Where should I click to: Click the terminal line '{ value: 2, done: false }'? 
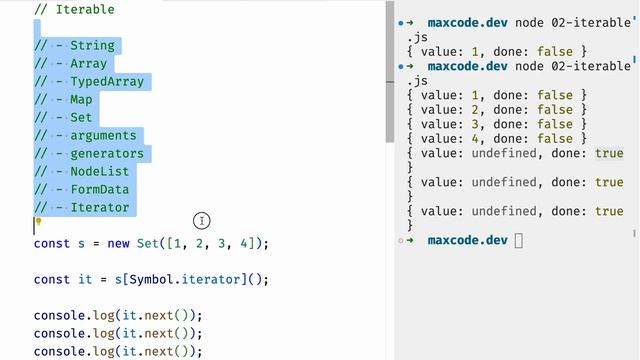click(497, 109)
